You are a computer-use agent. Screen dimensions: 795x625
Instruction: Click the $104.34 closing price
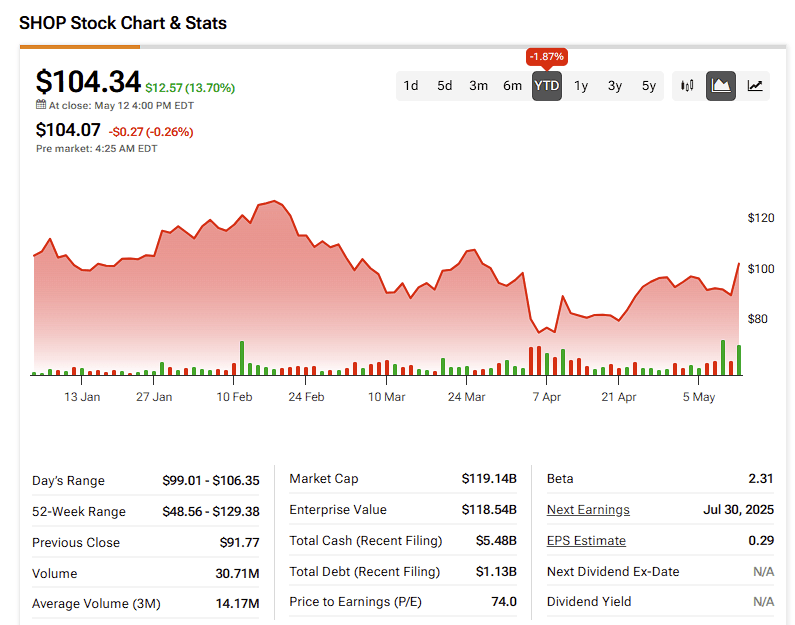tap(88, 81)
